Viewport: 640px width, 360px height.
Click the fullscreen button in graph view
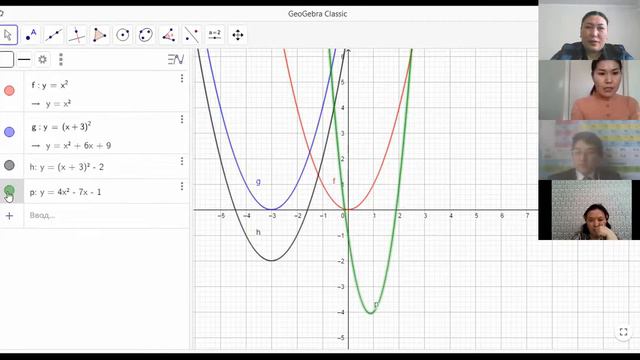[x=623, y=332]
